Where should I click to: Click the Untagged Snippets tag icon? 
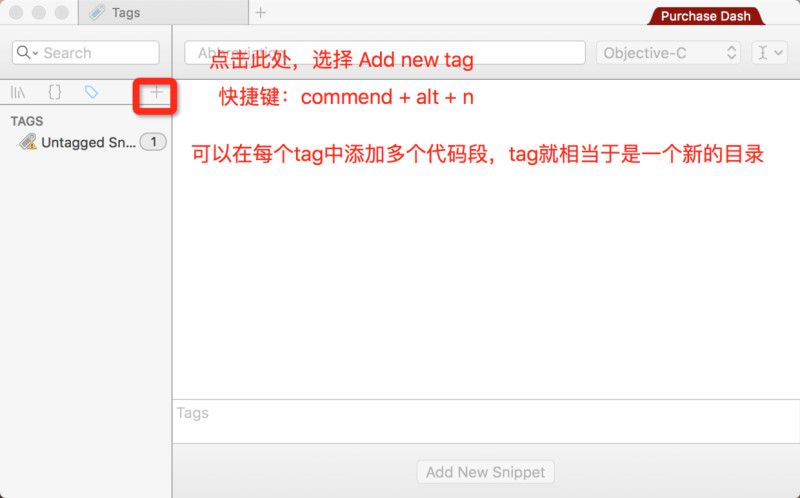point(28,142)
